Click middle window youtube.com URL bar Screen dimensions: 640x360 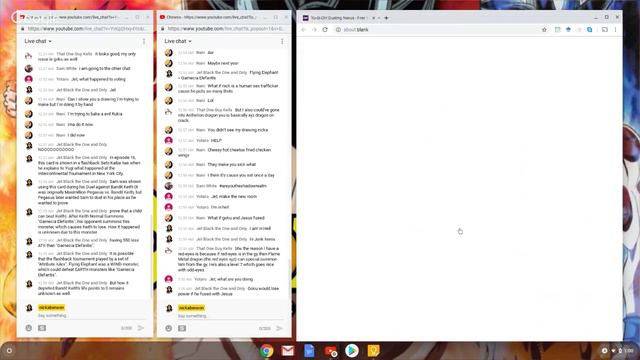click(226, 29)
